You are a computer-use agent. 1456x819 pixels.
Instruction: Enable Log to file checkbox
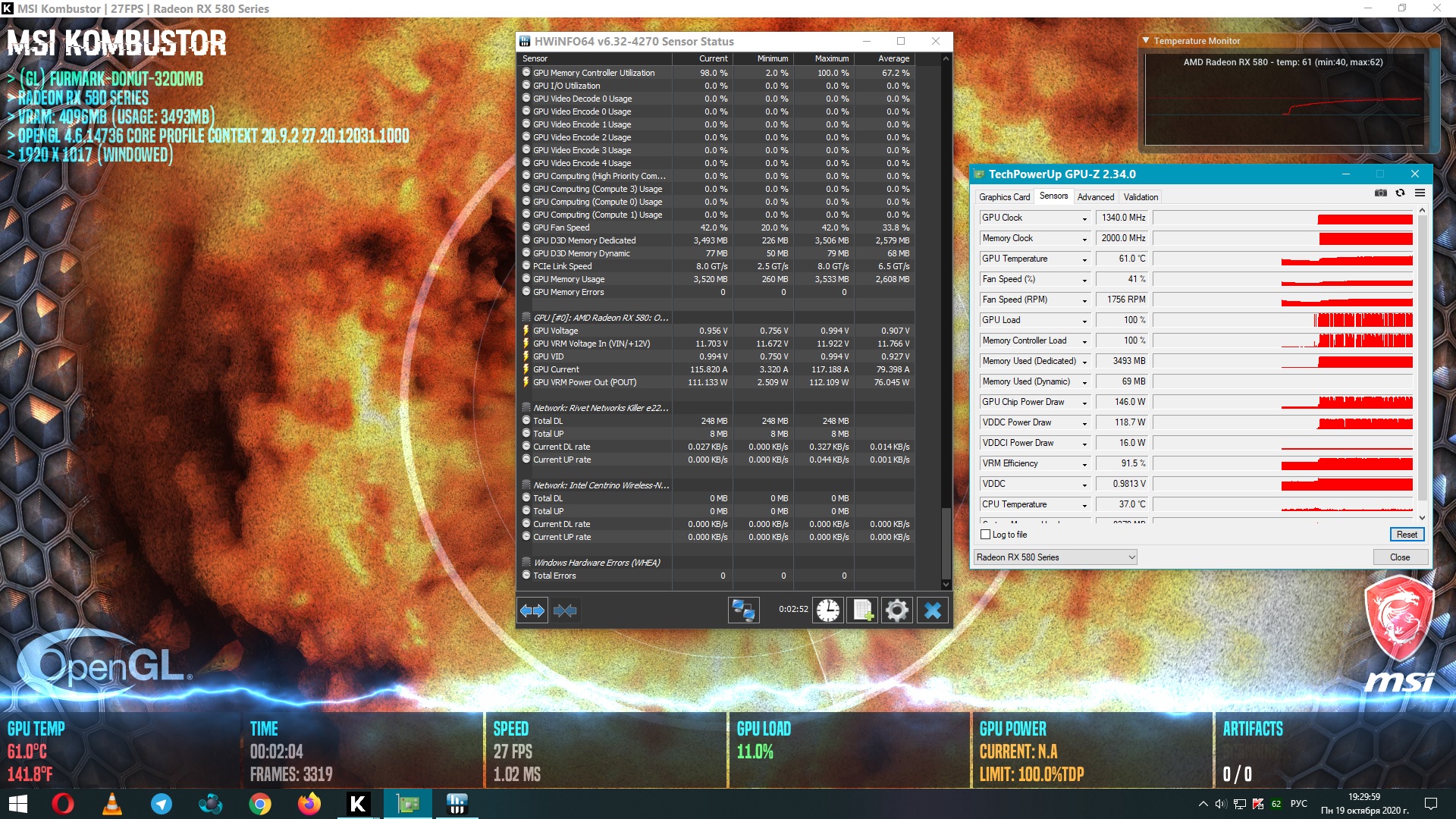click(986, 535)
